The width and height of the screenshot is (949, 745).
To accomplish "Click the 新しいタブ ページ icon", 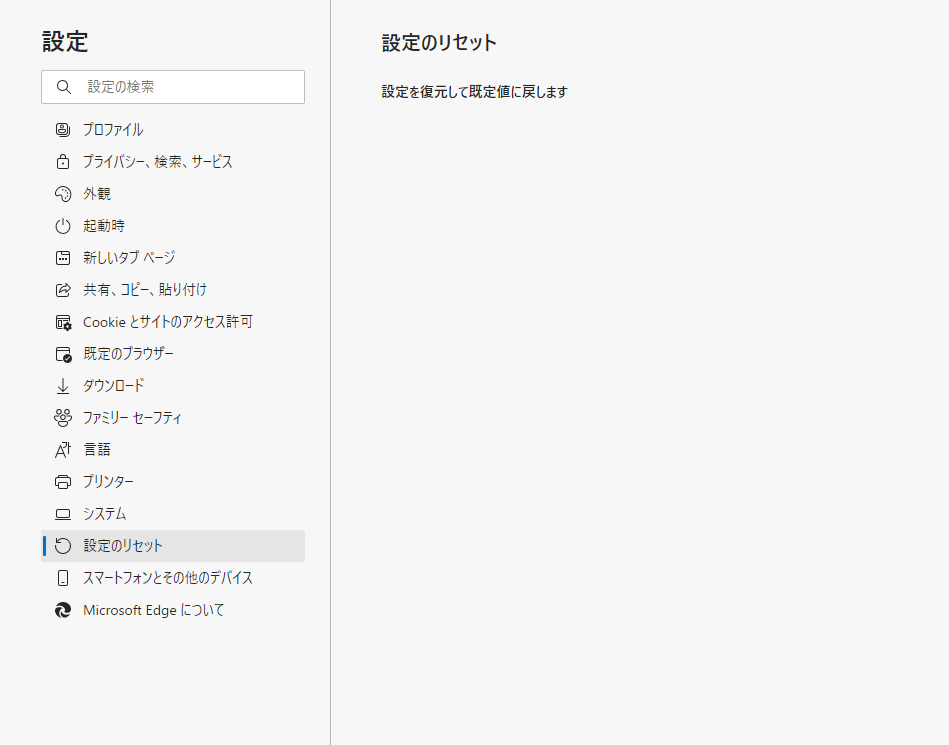I will pos(63,257).
